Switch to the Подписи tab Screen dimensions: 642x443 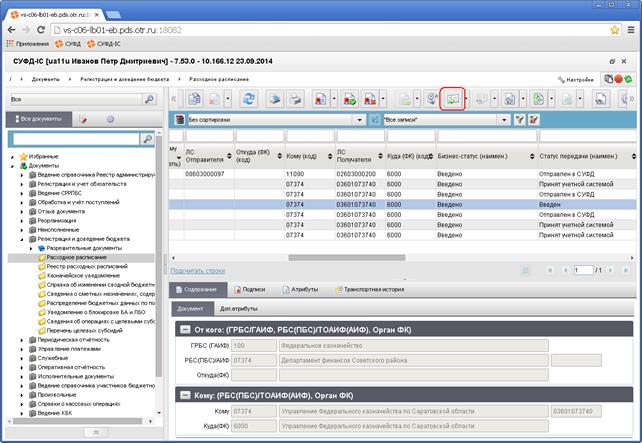coord(250,289)
